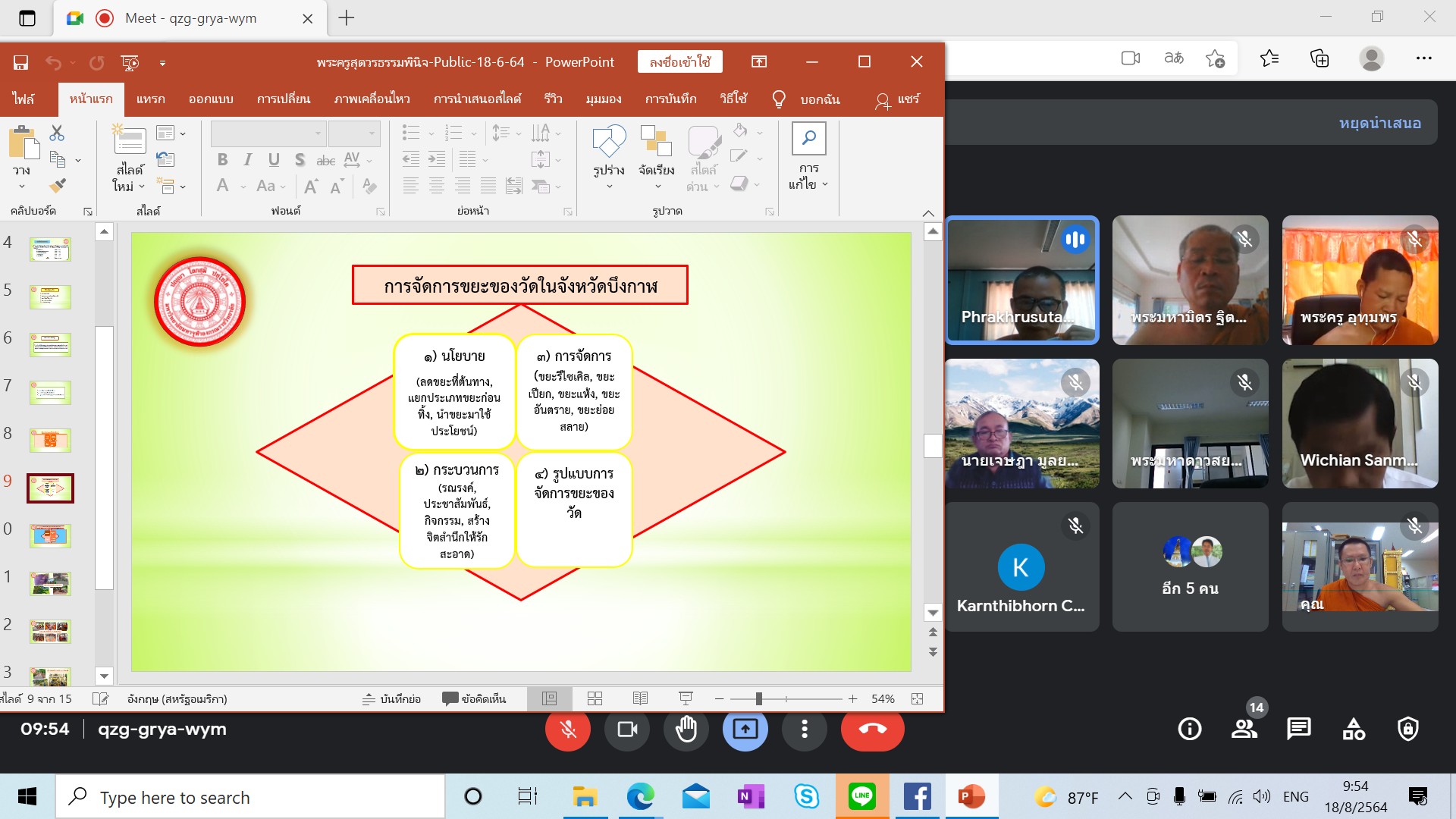The height and width of the screenshot is (819, 1456).
Task: Start slideshow view from status bar
Action: [686, 698]
